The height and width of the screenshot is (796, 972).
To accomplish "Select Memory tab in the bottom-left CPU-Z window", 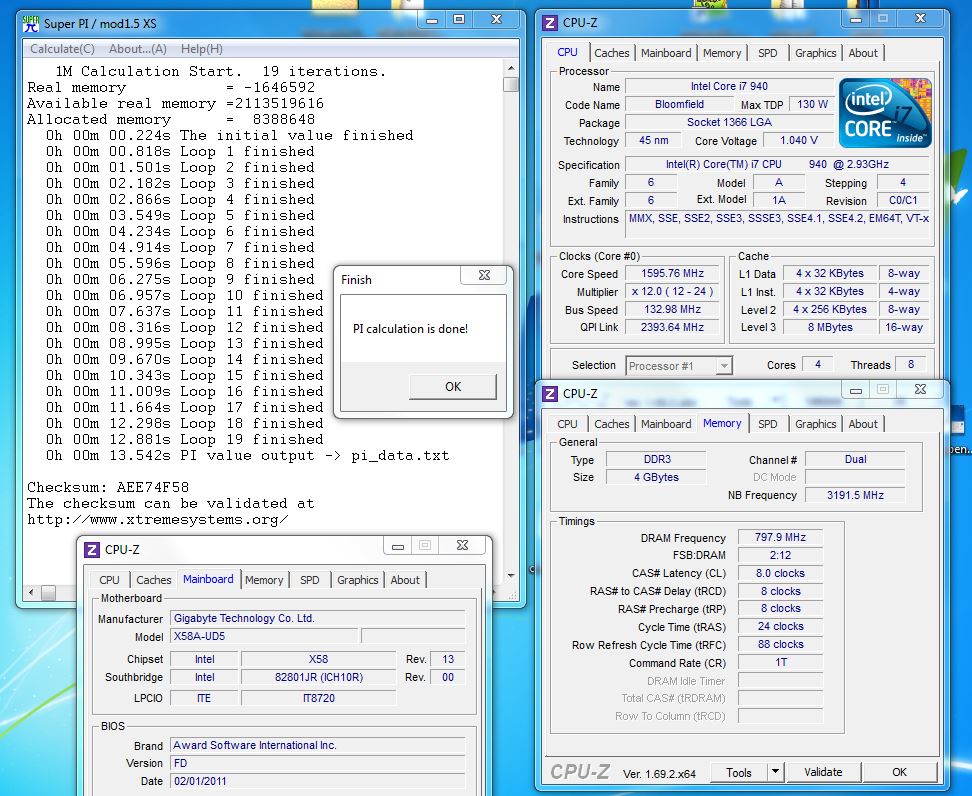I will pos(263,580).
